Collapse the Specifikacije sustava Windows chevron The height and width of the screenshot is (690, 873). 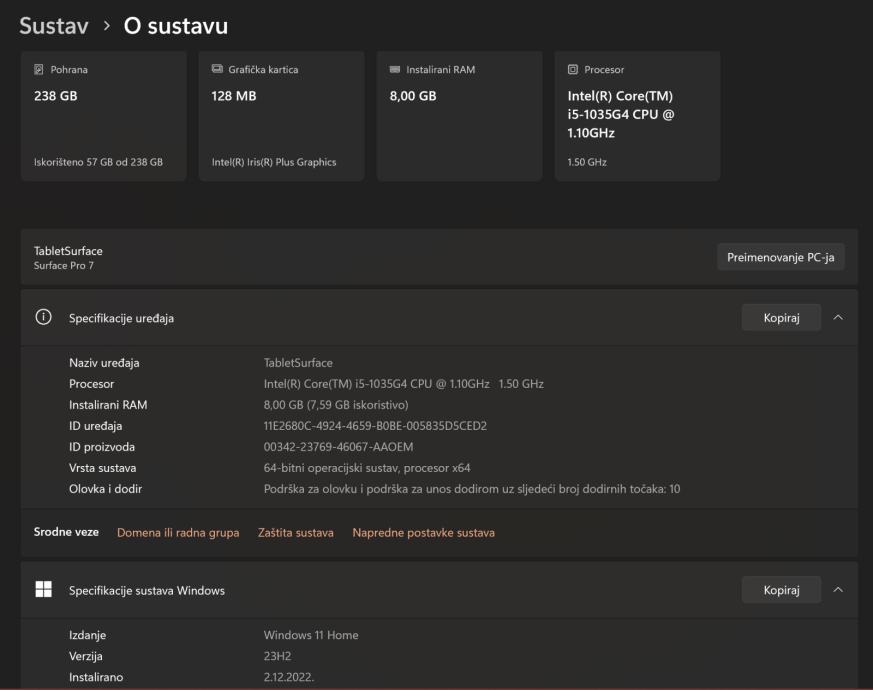point(838,590)
